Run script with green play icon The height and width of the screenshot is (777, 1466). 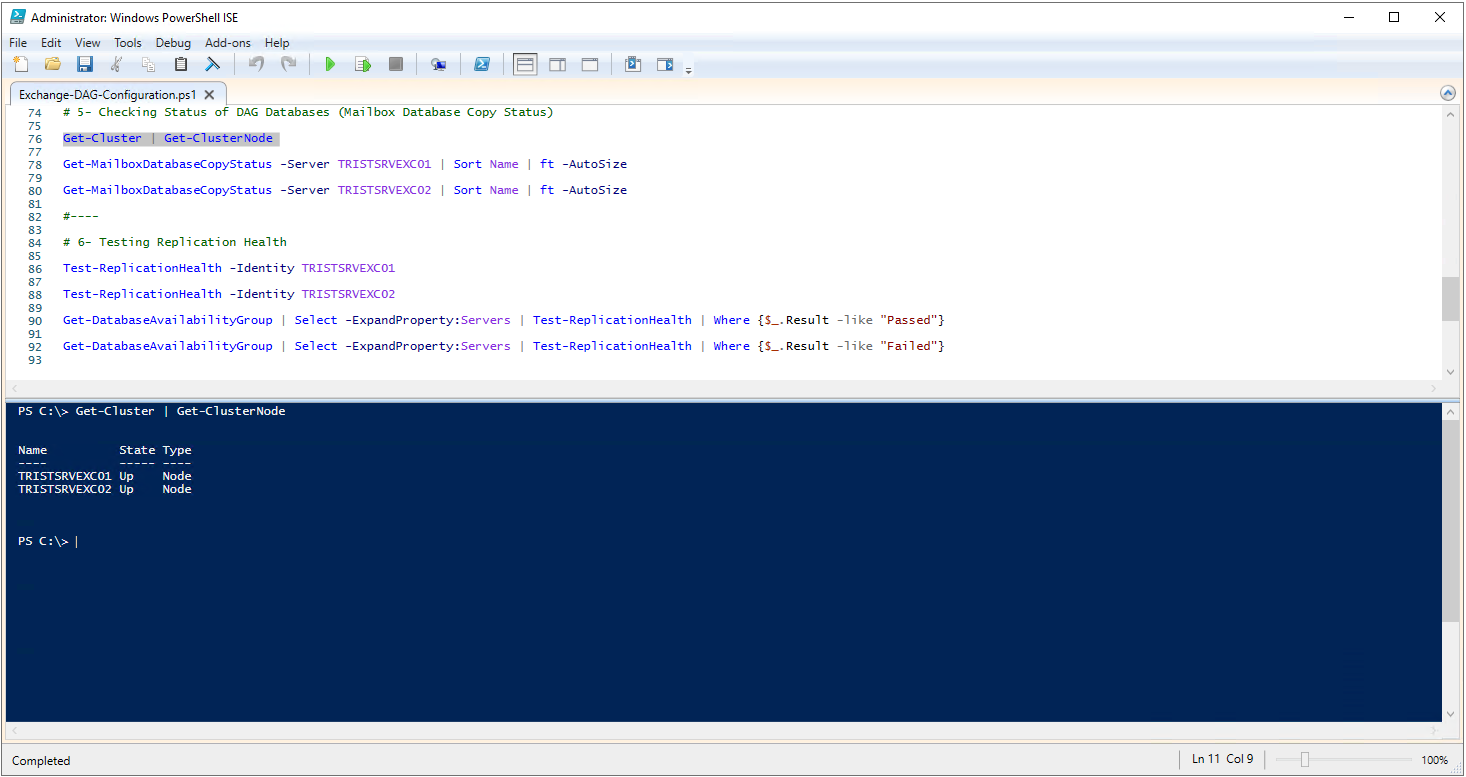tap(330, 65)
